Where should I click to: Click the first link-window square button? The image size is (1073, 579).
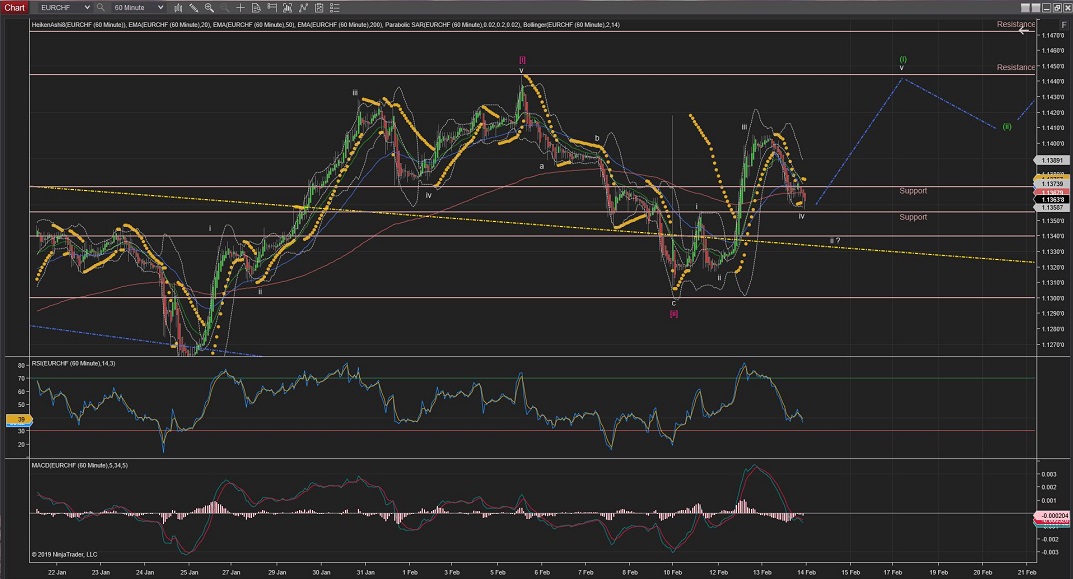(x=1025, y=8)
